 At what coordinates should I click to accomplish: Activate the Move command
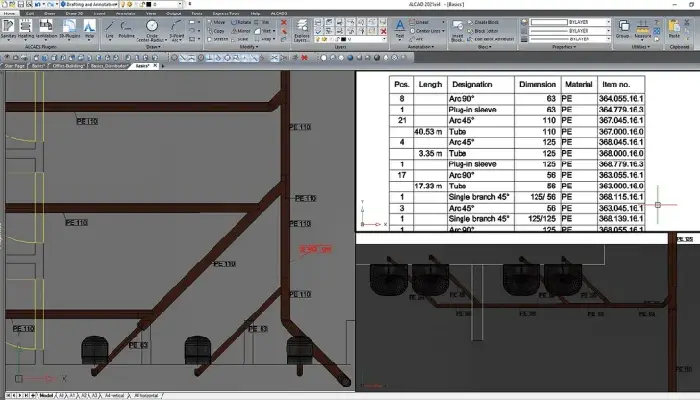216,22
